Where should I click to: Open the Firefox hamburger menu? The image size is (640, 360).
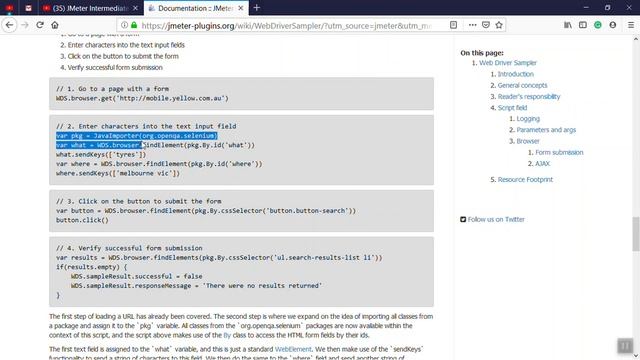pos(631,25)
